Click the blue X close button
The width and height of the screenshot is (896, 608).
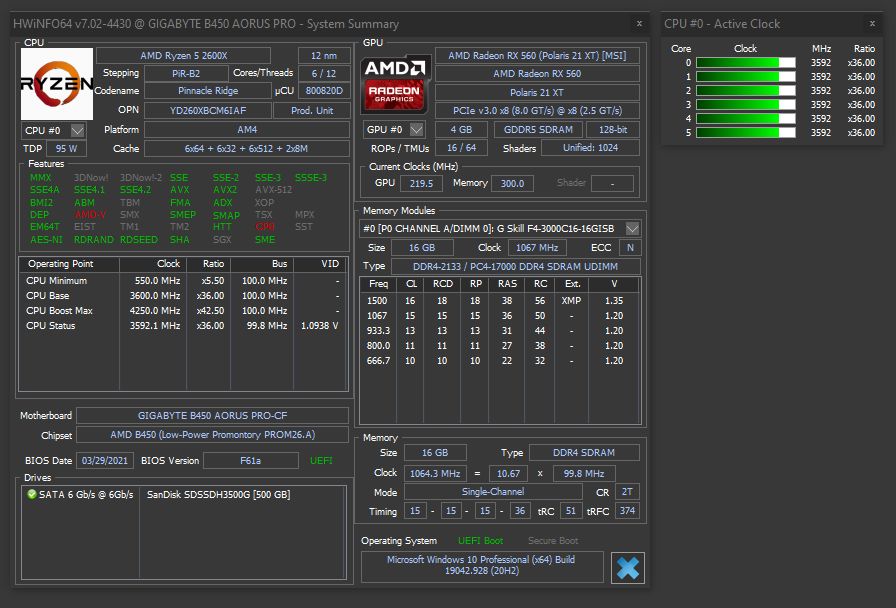click(627, 567)
